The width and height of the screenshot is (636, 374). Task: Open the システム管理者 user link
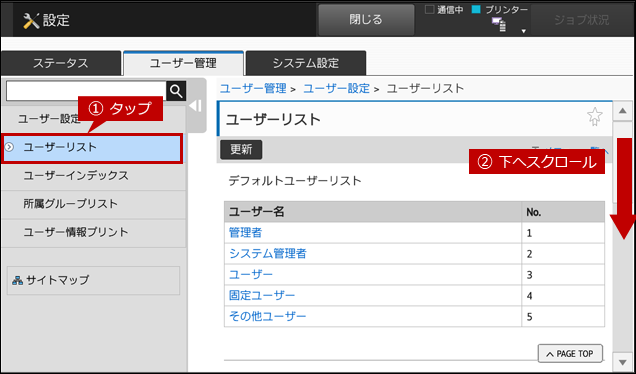(268, 254)
